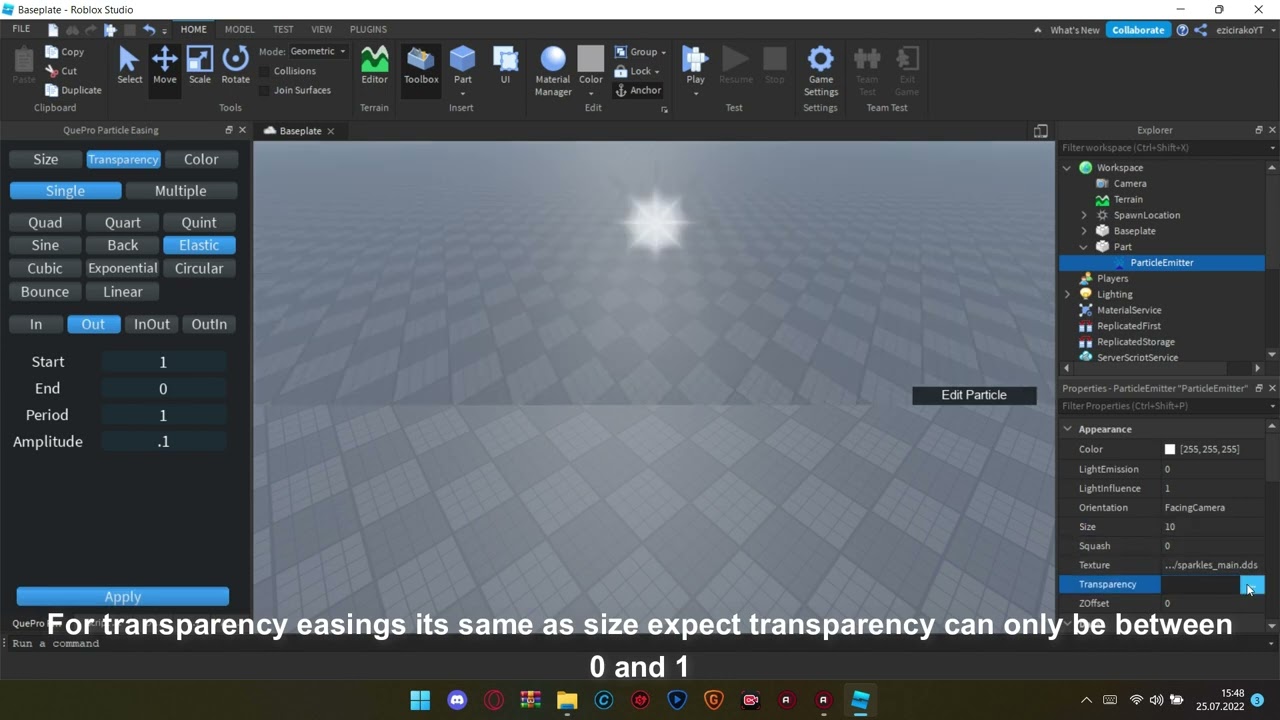Click the help question mark icon
Screen dimensions: 1280x720
coord(1183,30)
